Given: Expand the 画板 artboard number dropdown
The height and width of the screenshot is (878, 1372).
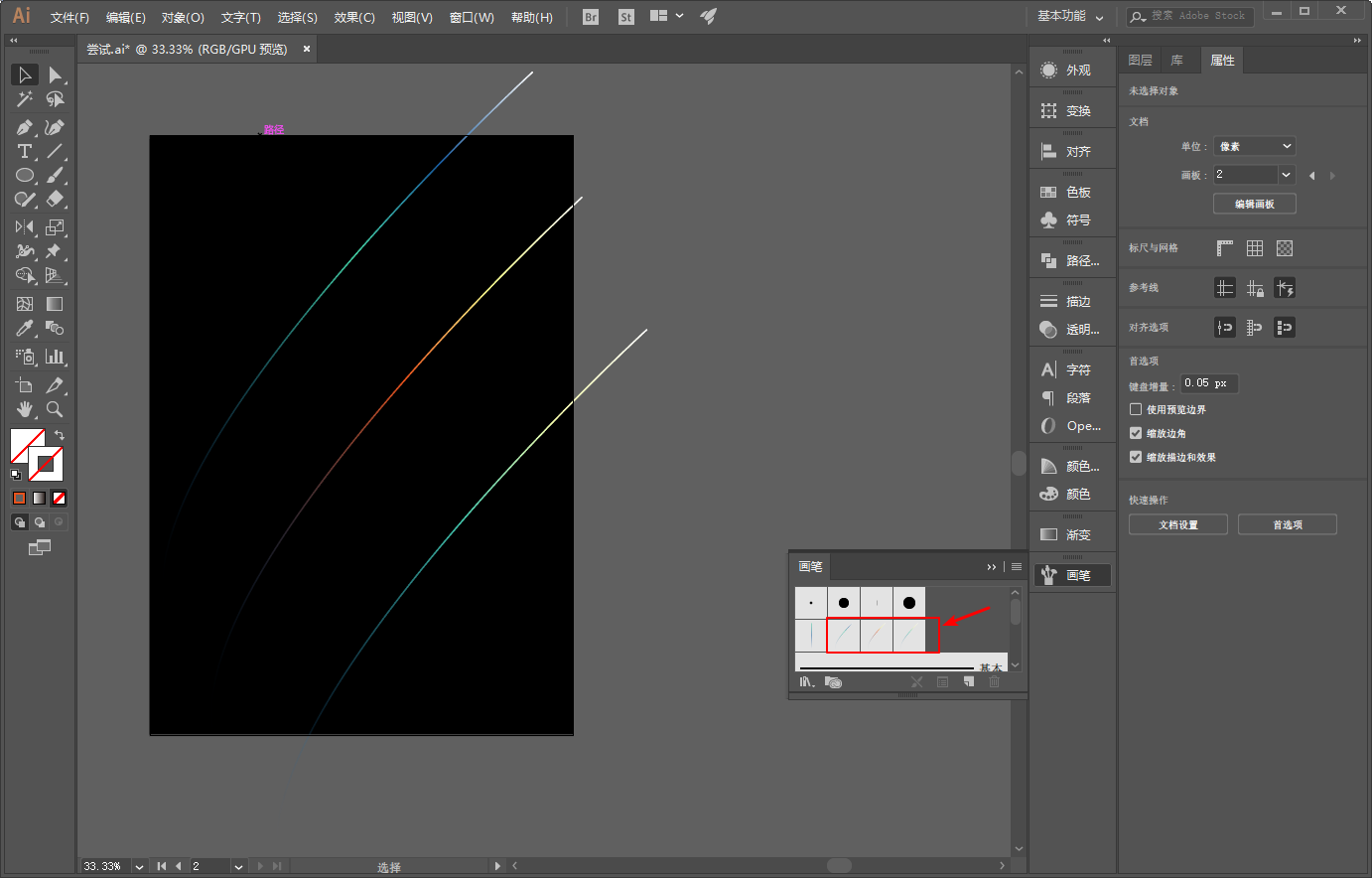Looking at the screenshot, I should [1287, 175].
